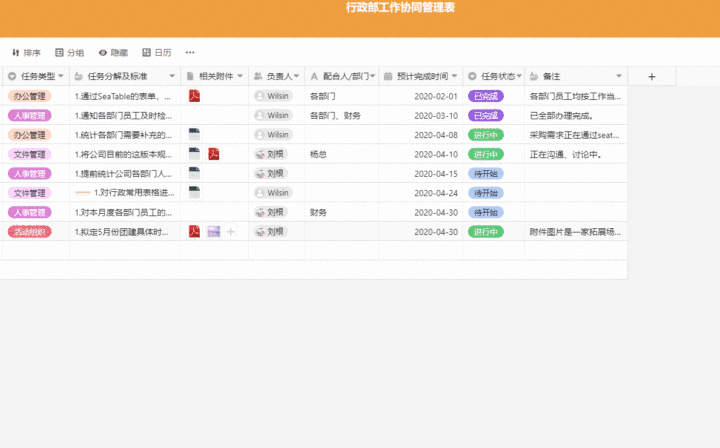Click the 2020-04-24 date cell
Screen dimensions: 720x448
pyautogui.click(x=421, y=193)
